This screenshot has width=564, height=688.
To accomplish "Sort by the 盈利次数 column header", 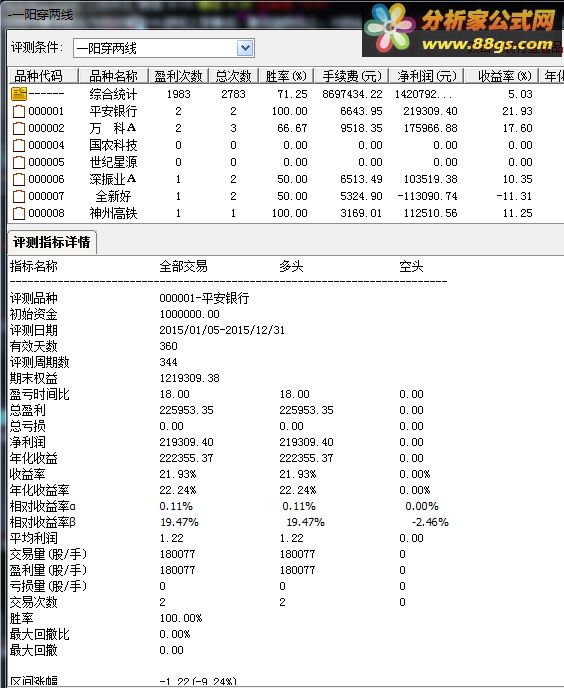I will [x=178, y=76].
